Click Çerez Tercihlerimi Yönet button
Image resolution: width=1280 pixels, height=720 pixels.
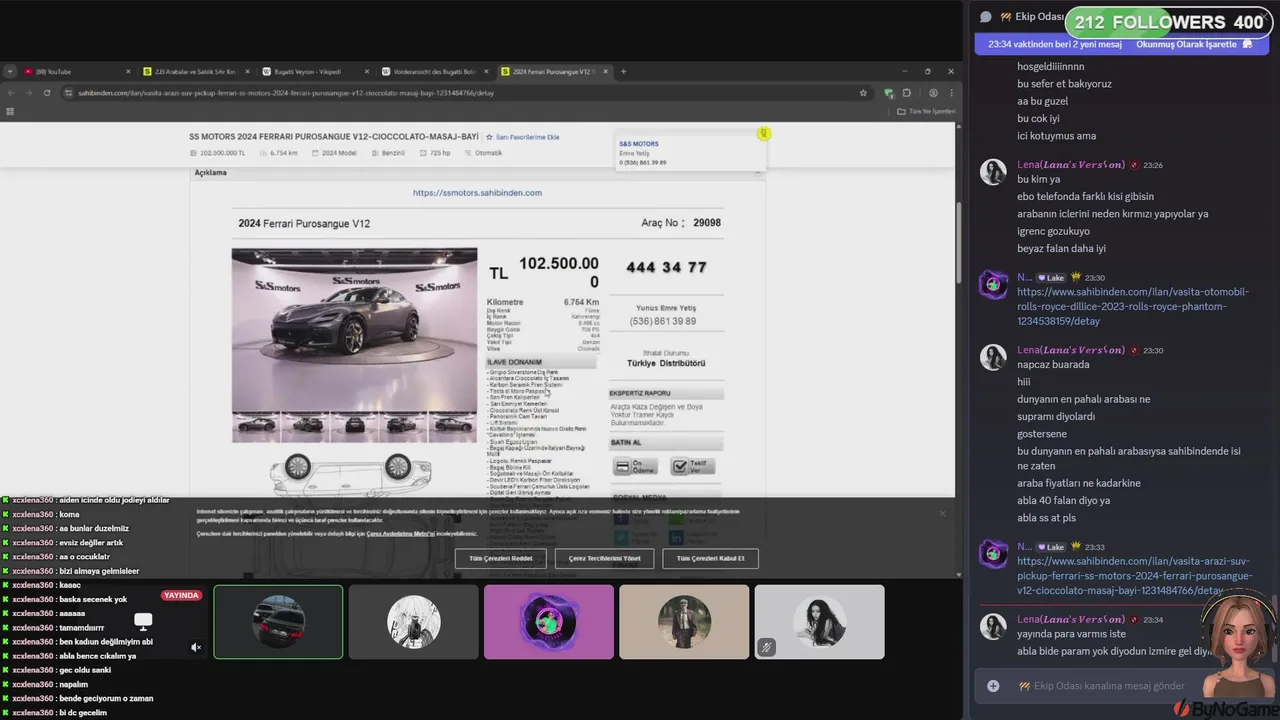pos(604,558)
